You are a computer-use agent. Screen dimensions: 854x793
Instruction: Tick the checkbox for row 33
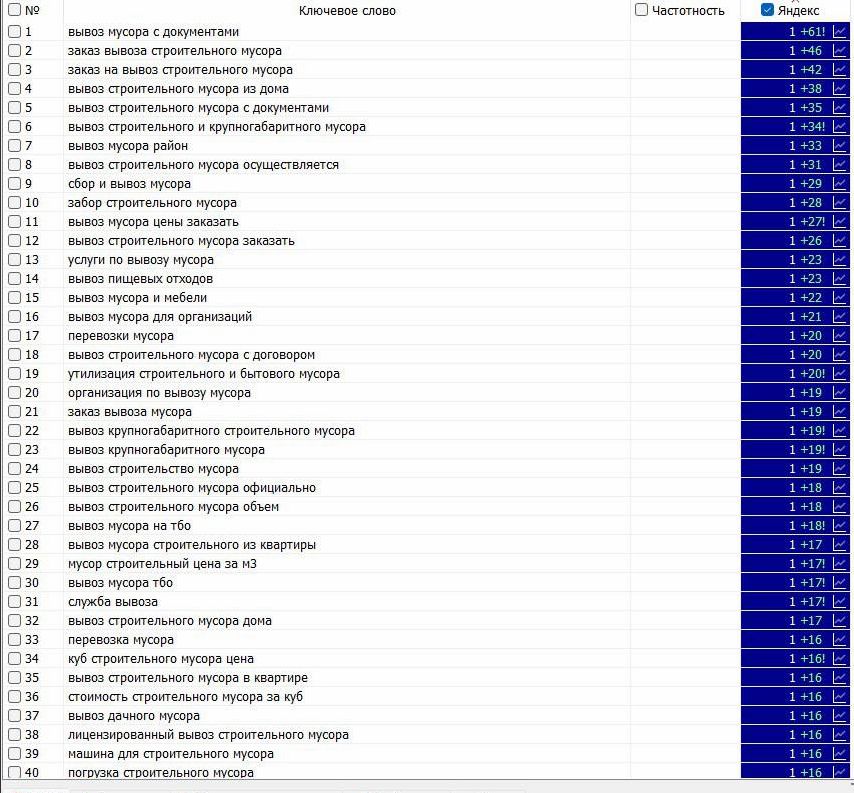pyautogui.click(x=14, y=640)
